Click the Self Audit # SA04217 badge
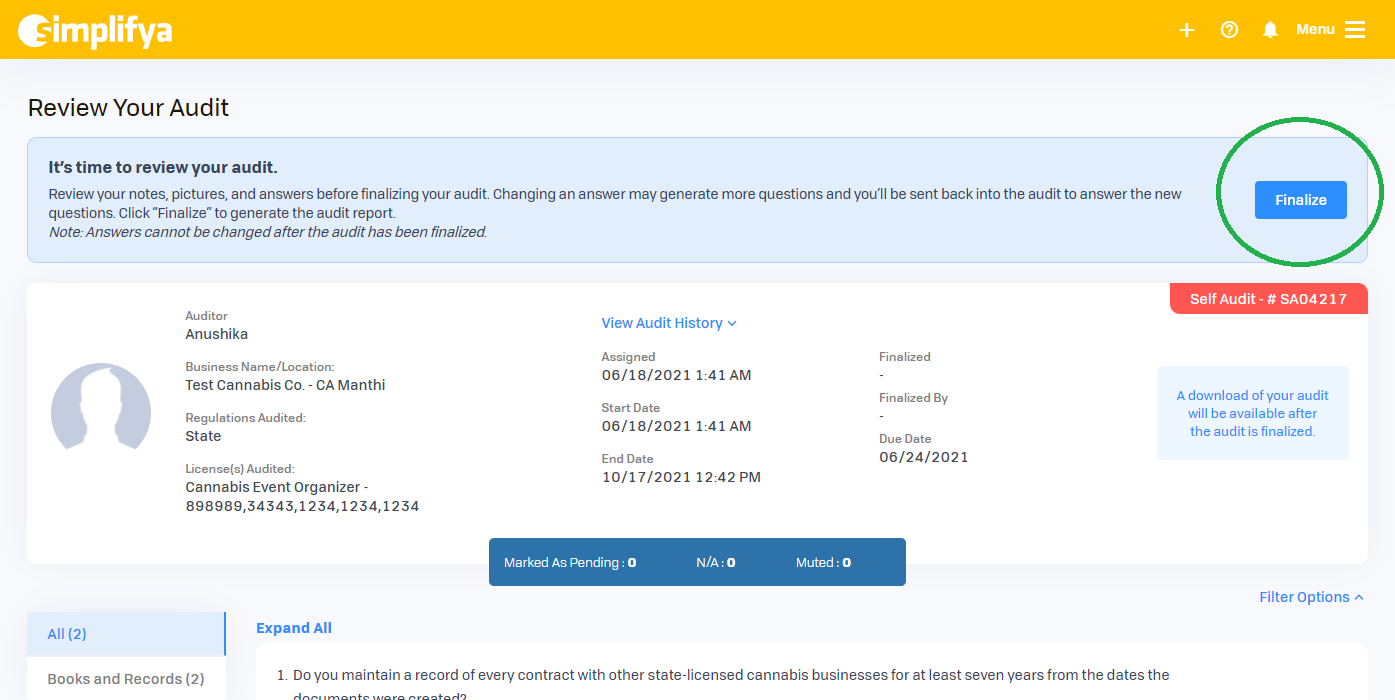Screen dimensions: 1395x700 pyautogui.click(x=1268, y=299)
